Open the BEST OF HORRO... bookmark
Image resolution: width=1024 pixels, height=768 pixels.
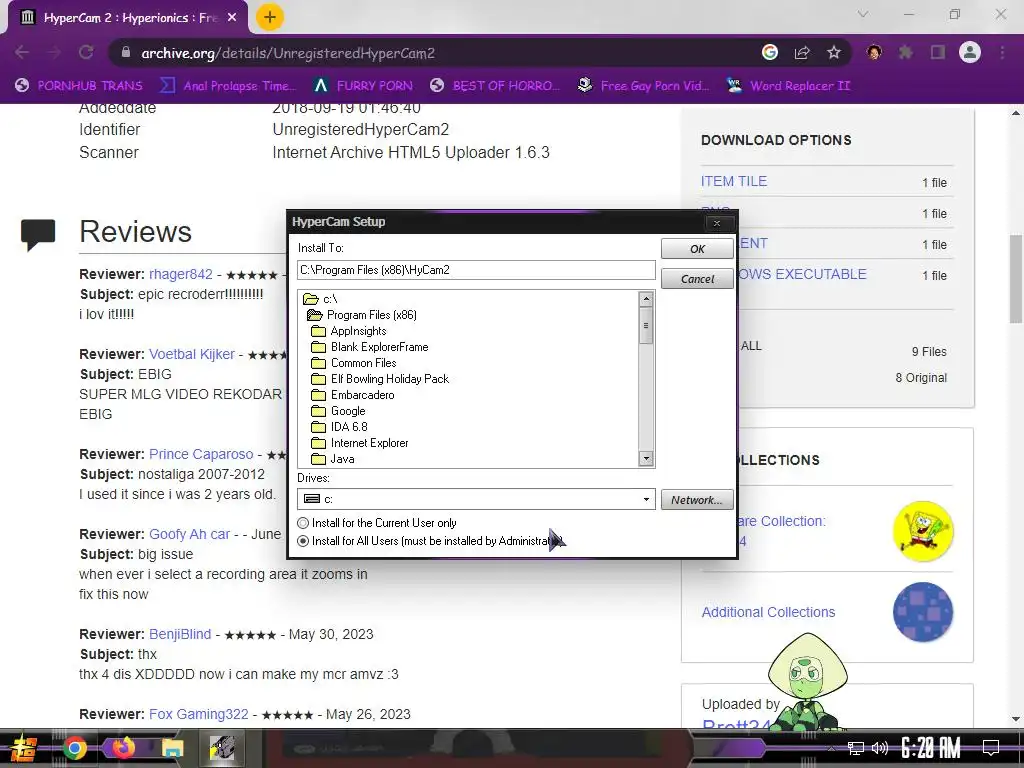point(495,86)
